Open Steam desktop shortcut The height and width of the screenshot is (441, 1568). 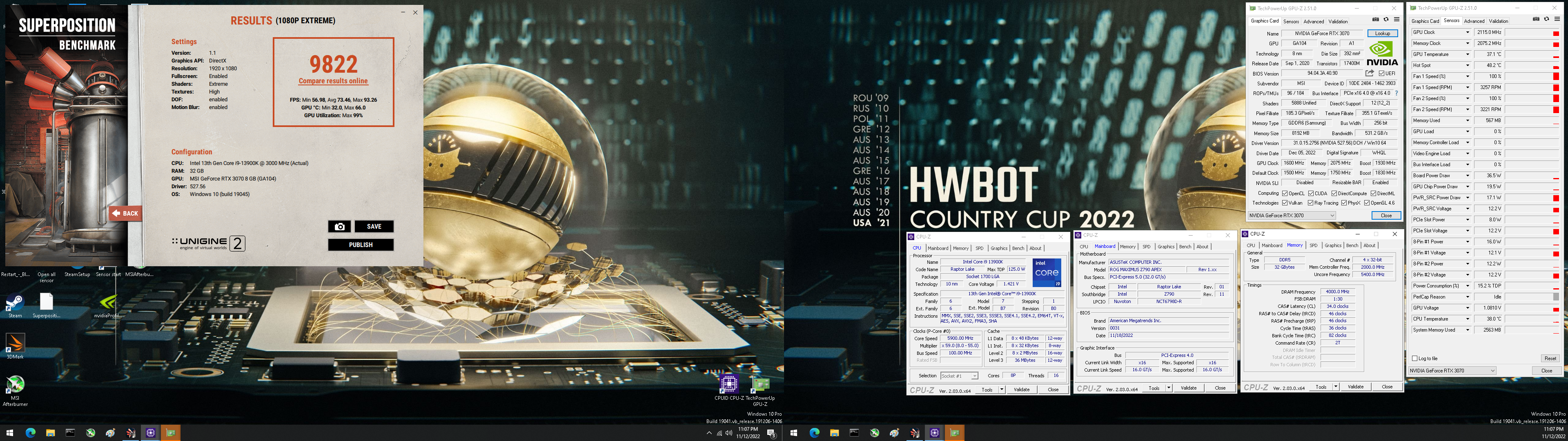[15, 306]
